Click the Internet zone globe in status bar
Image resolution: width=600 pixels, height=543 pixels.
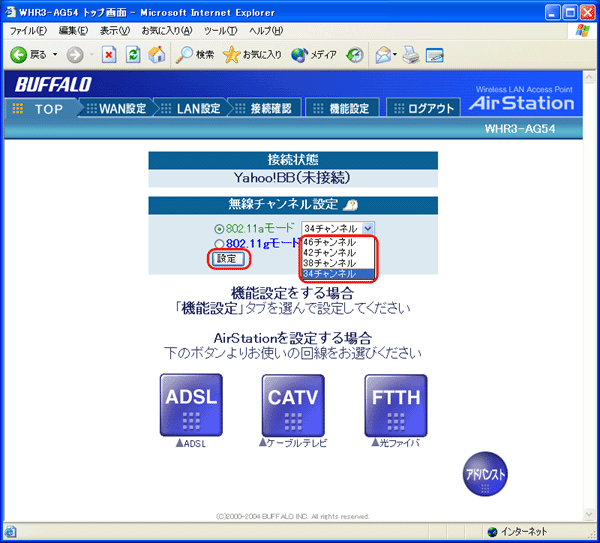(492, 532)
